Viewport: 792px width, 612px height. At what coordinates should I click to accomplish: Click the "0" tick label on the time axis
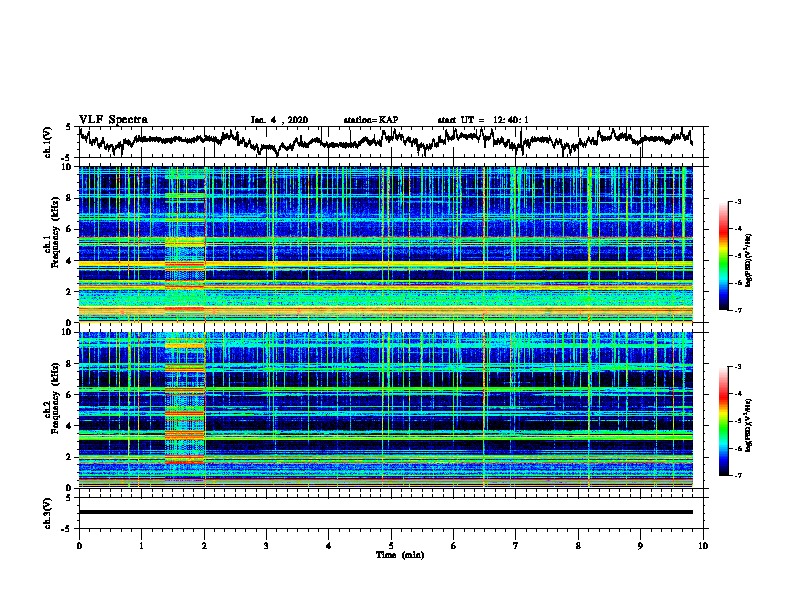click(79, 546)
